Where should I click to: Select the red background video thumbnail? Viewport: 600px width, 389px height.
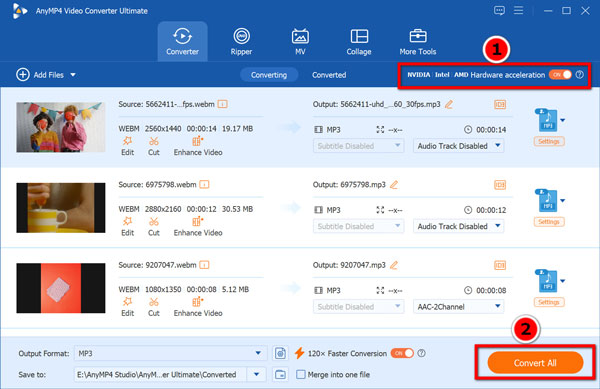coord(61,288)
